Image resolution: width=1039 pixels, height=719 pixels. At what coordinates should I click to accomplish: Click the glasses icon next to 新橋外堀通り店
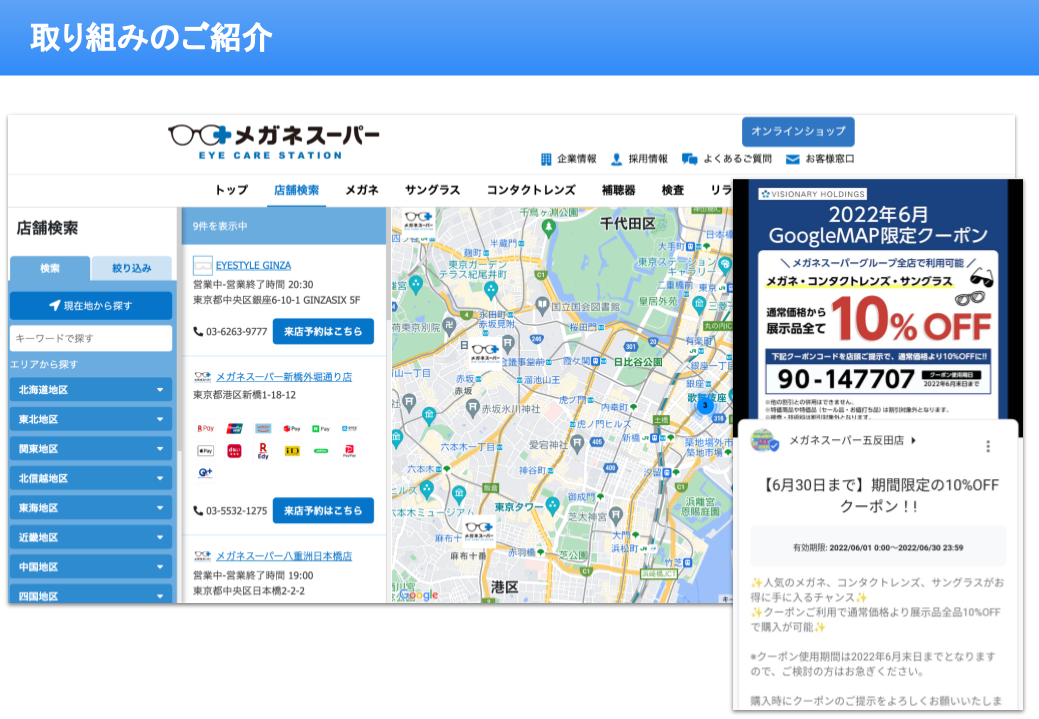[203, 376]
